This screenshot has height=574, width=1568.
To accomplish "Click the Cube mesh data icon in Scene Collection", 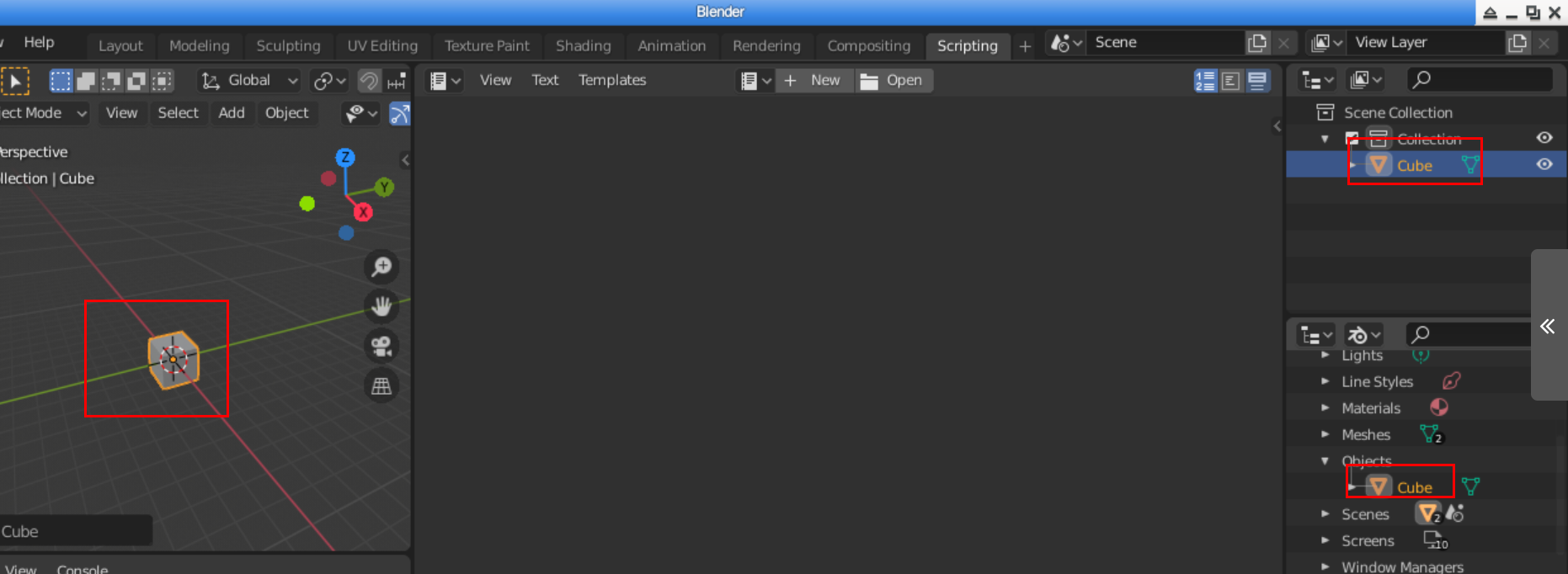I will 1470,165.
